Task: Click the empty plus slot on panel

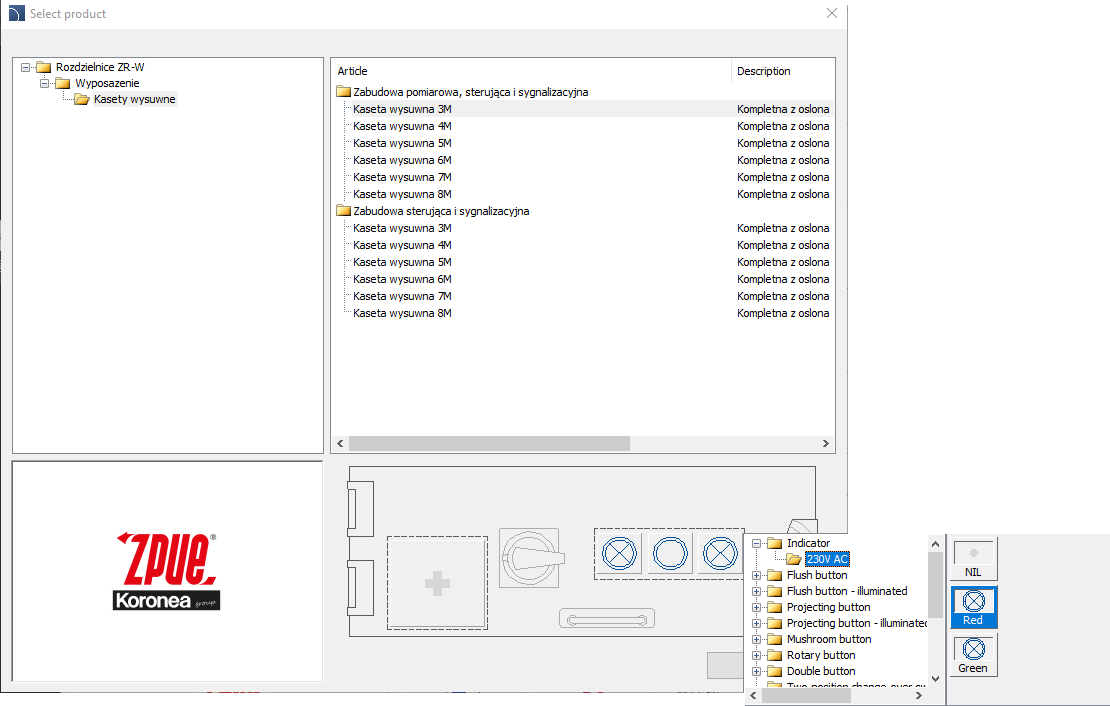Action: pos(437,585)
